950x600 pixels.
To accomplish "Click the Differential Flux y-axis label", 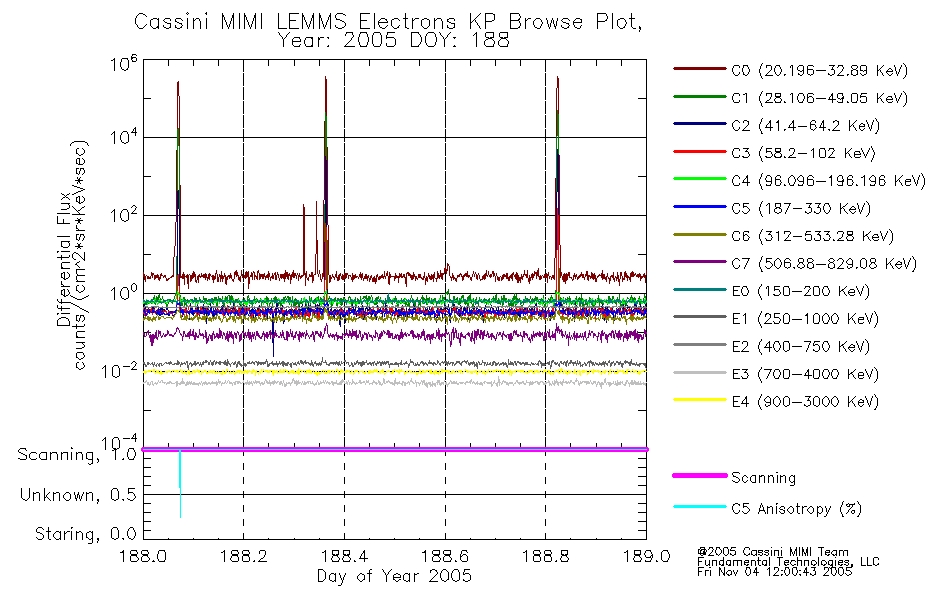I will (64, 259).
